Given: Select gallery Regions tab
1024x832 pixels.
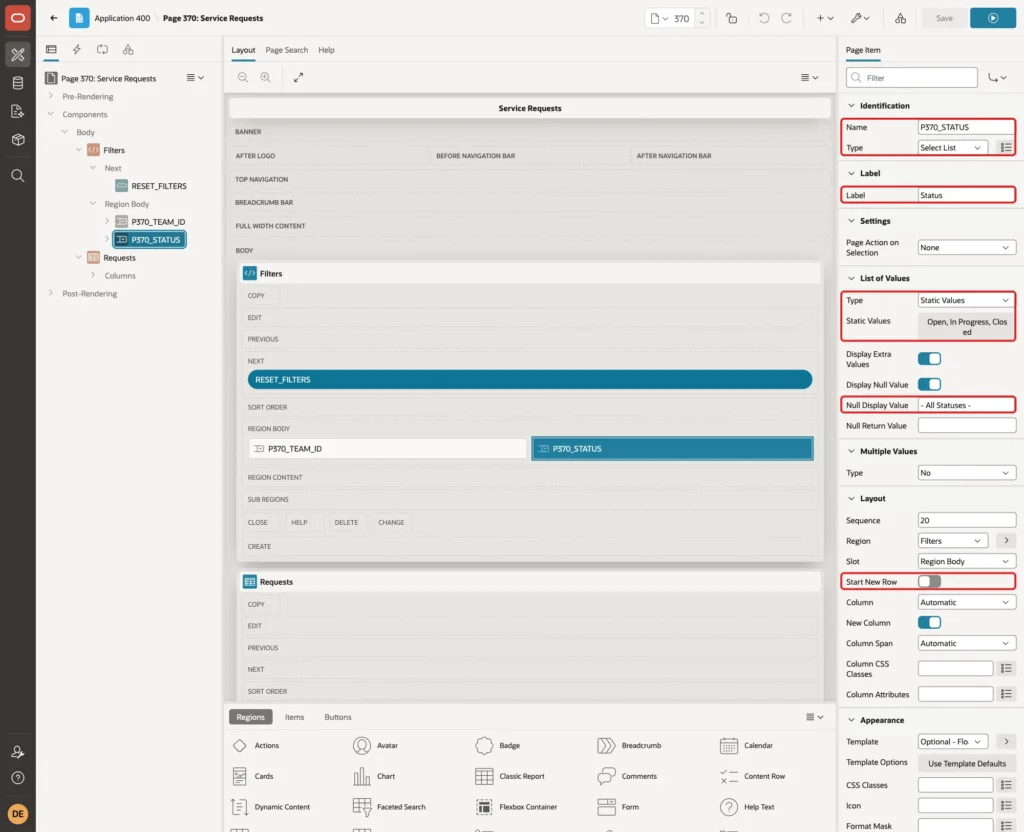Looking at the screenshot, I should [250, 717].
